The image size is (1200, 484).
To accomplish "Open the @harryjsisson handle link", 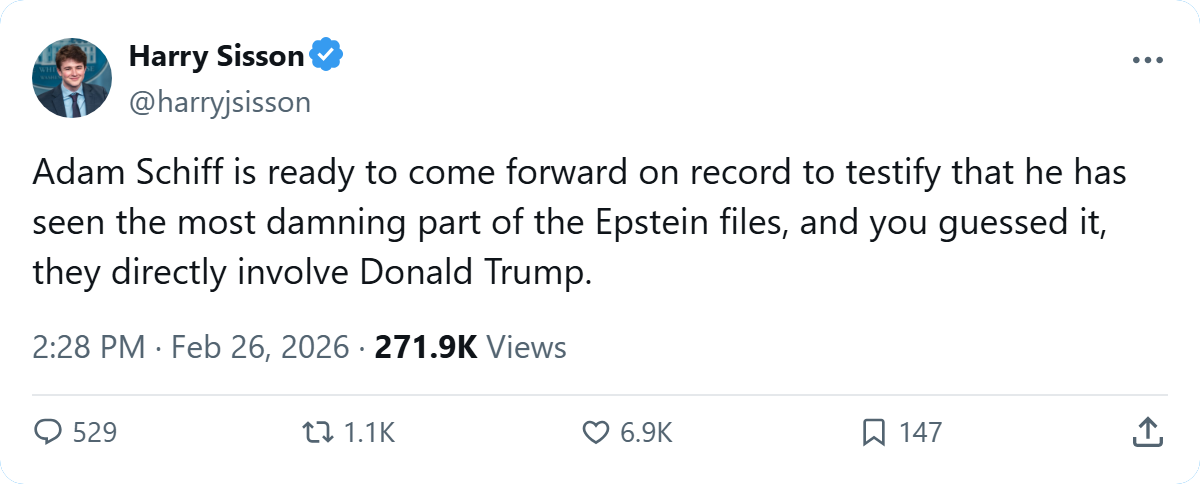I will pos(220,101).
